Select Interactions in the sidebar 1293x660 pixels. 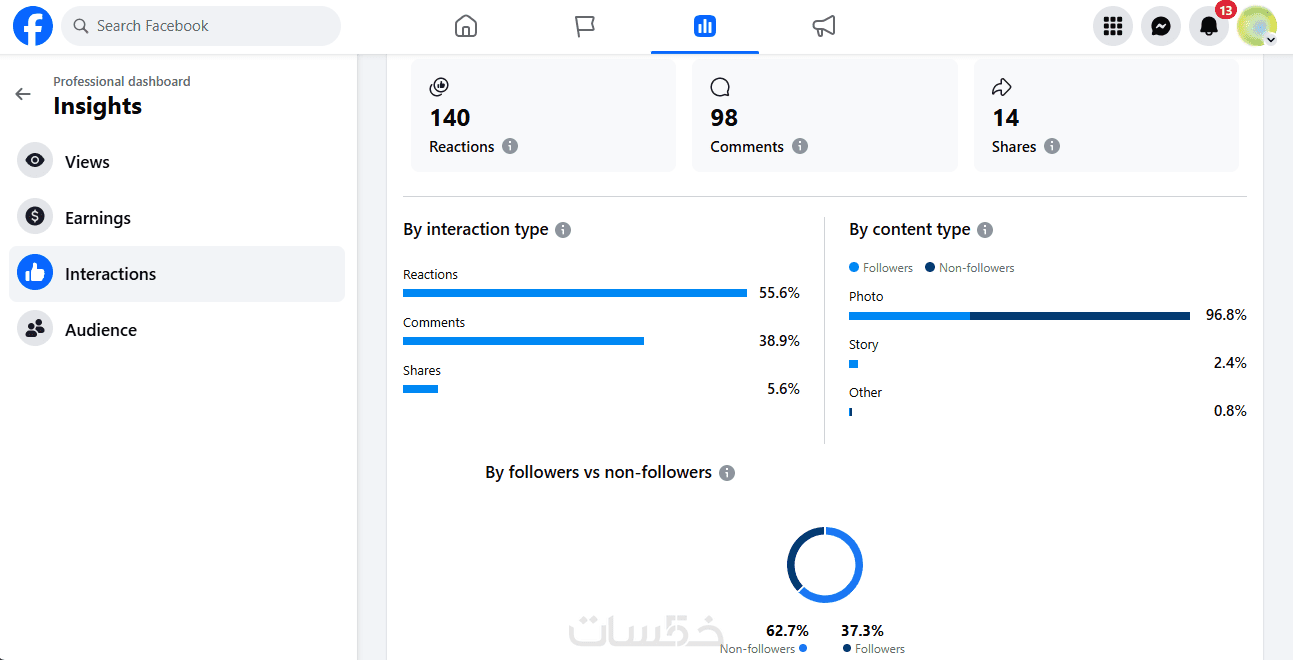point(110,274)
